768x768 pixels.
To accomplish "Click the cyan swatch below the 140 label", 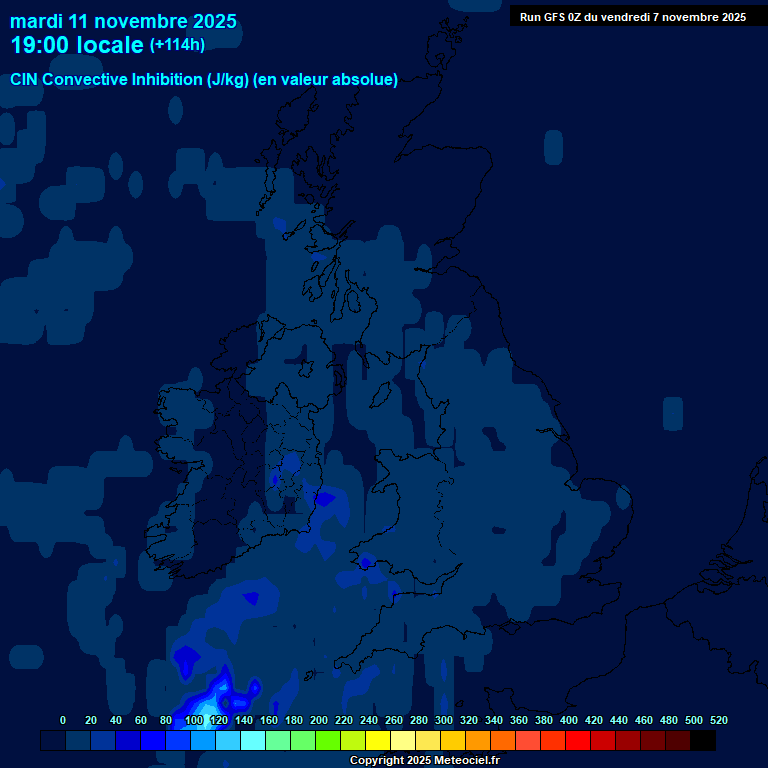I will (253, 741).
